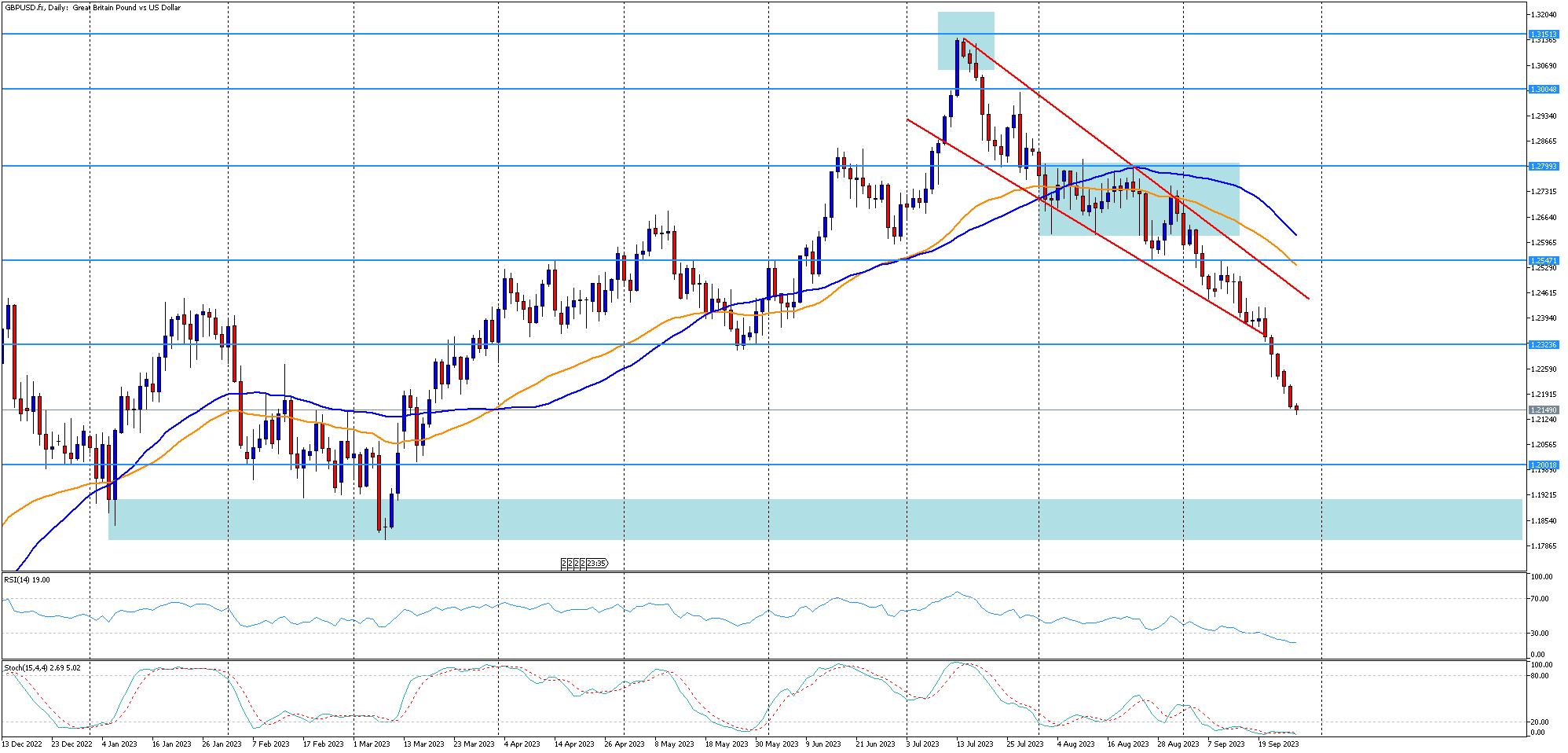
Task: Click the 1.26640 price scale value
Action: point(1544,218)
